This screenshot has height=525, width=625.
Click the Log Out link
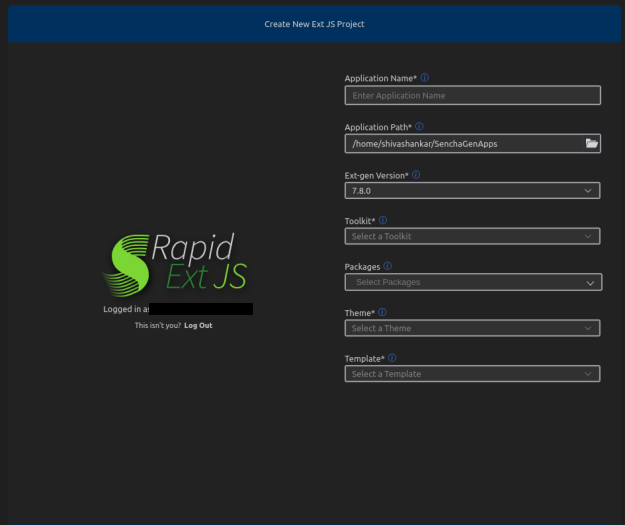pos(198,325)
